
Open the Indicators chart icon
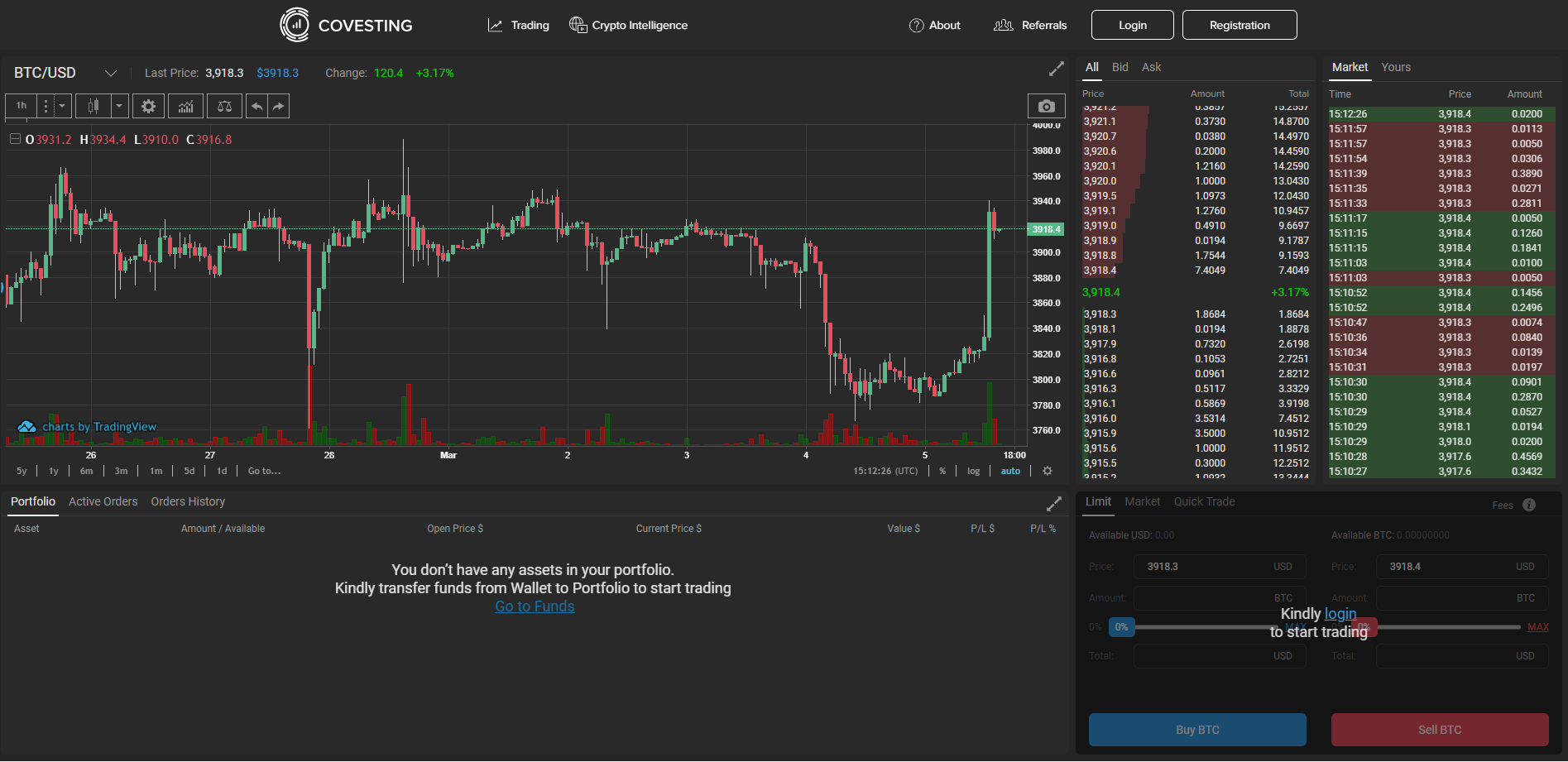(185, 106)
